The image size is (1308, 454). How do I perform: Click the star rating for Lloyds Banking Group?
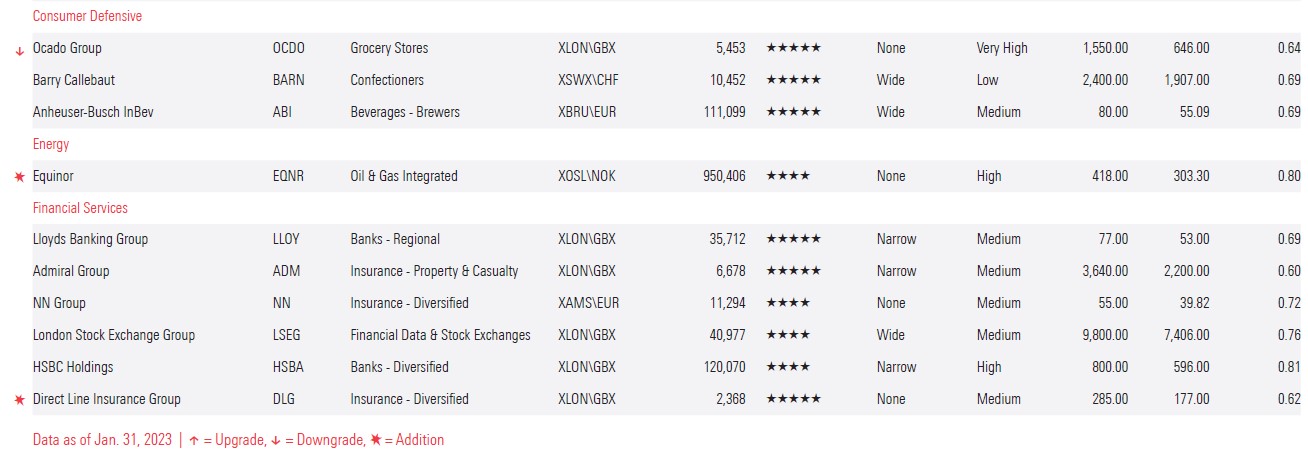[793, 239]
